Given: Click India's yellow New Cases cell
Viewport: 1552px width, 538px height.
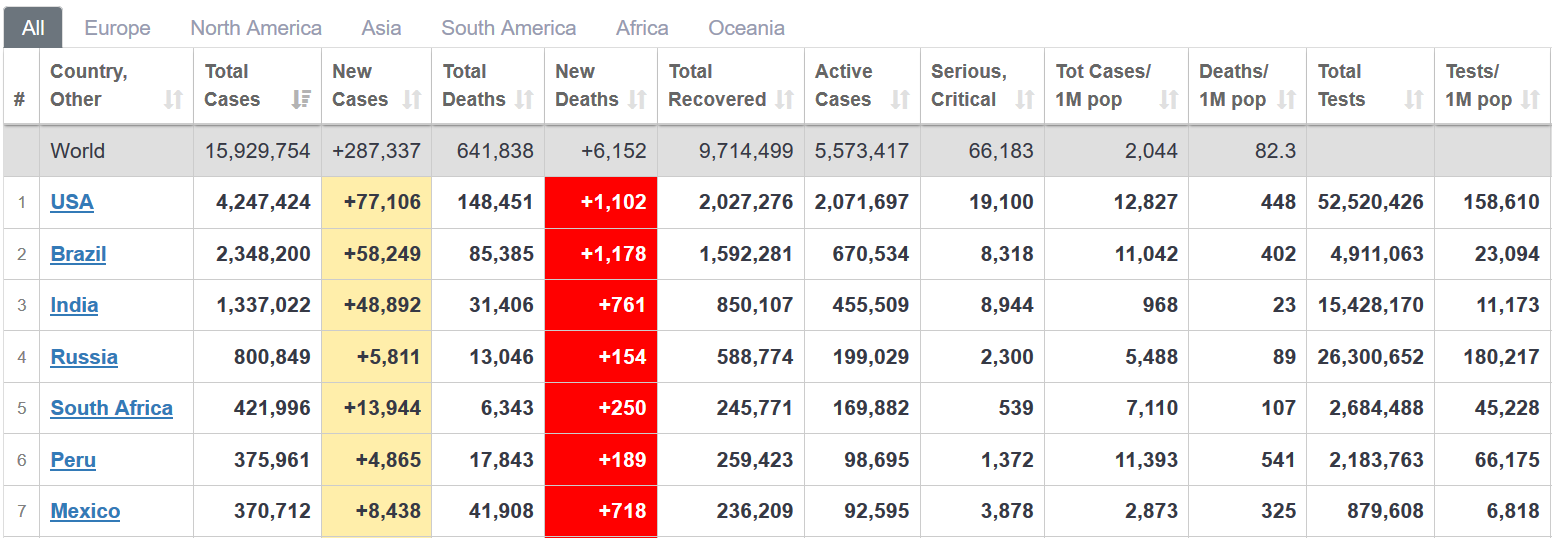Looking at the screenshot, I should point(377,305).
